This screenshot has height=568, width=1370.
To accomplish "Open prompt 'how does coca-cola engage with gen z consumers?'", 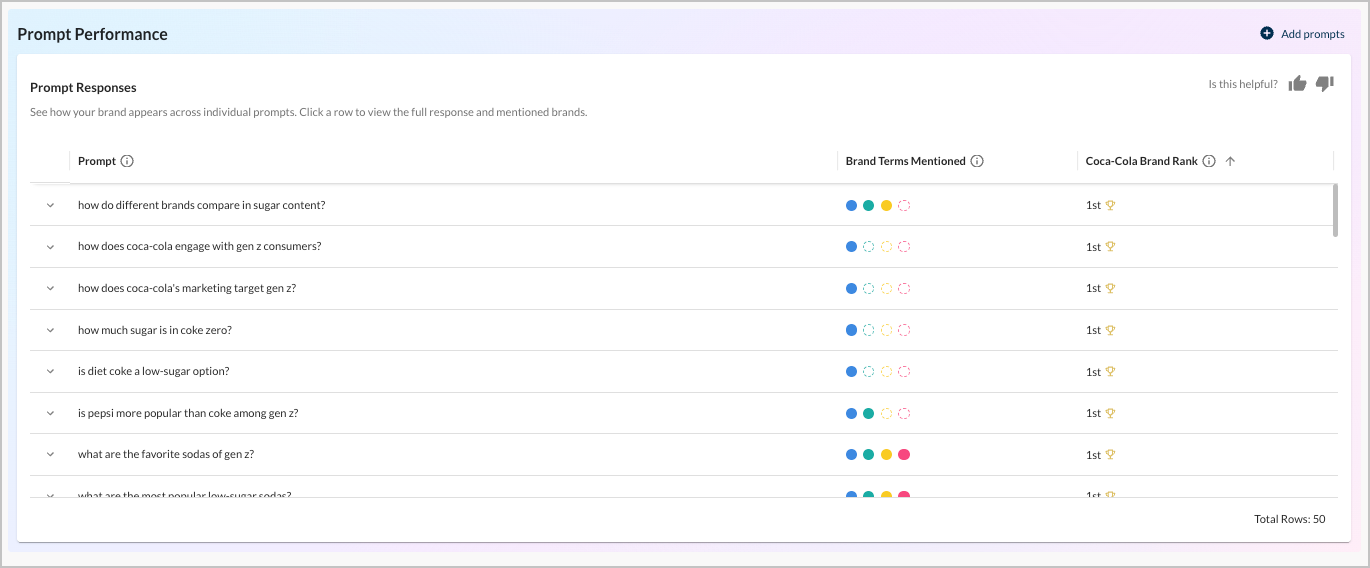I will 200,246.
